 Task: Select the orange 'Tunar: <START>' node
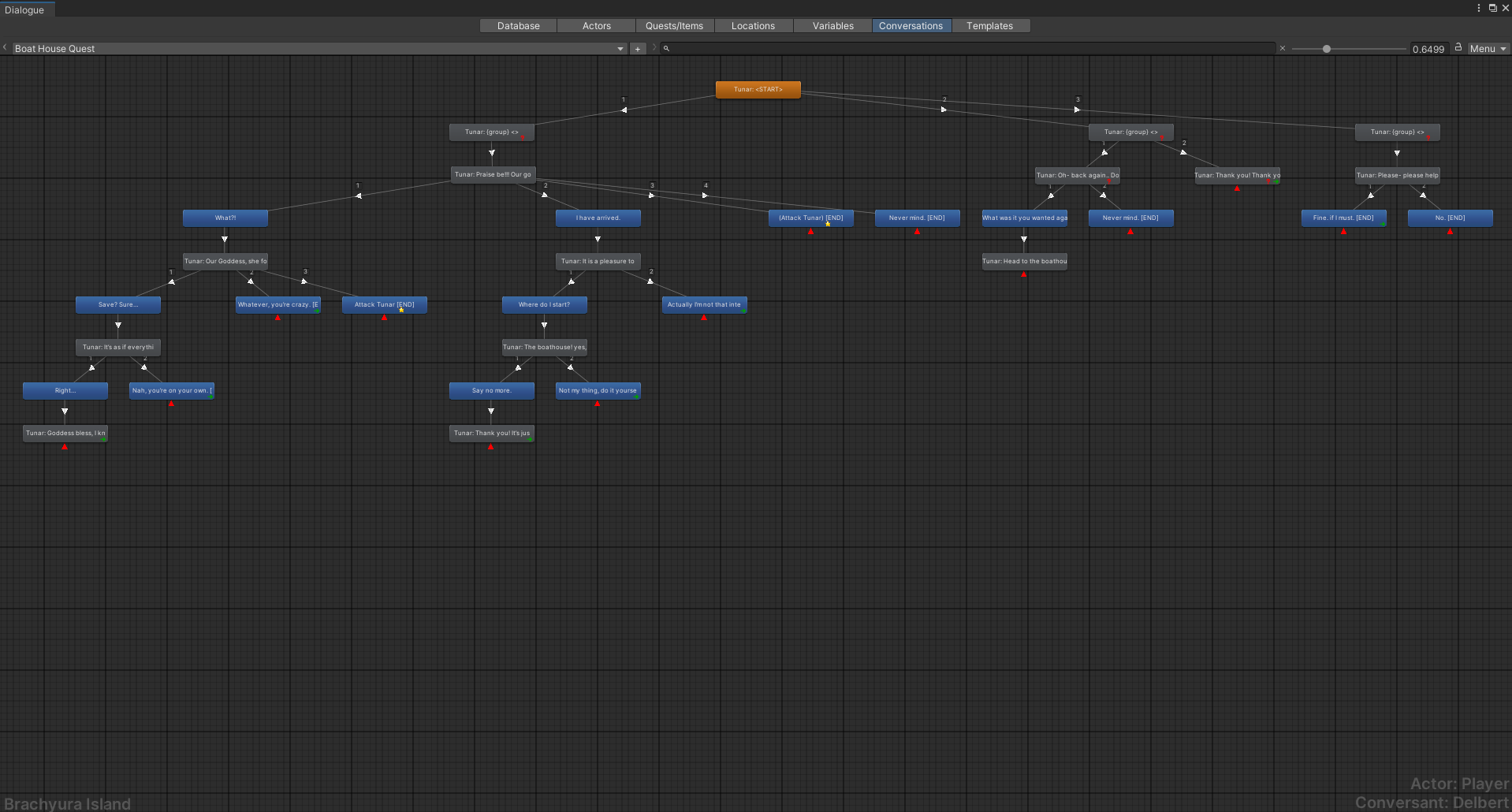[x=758, y=89]
